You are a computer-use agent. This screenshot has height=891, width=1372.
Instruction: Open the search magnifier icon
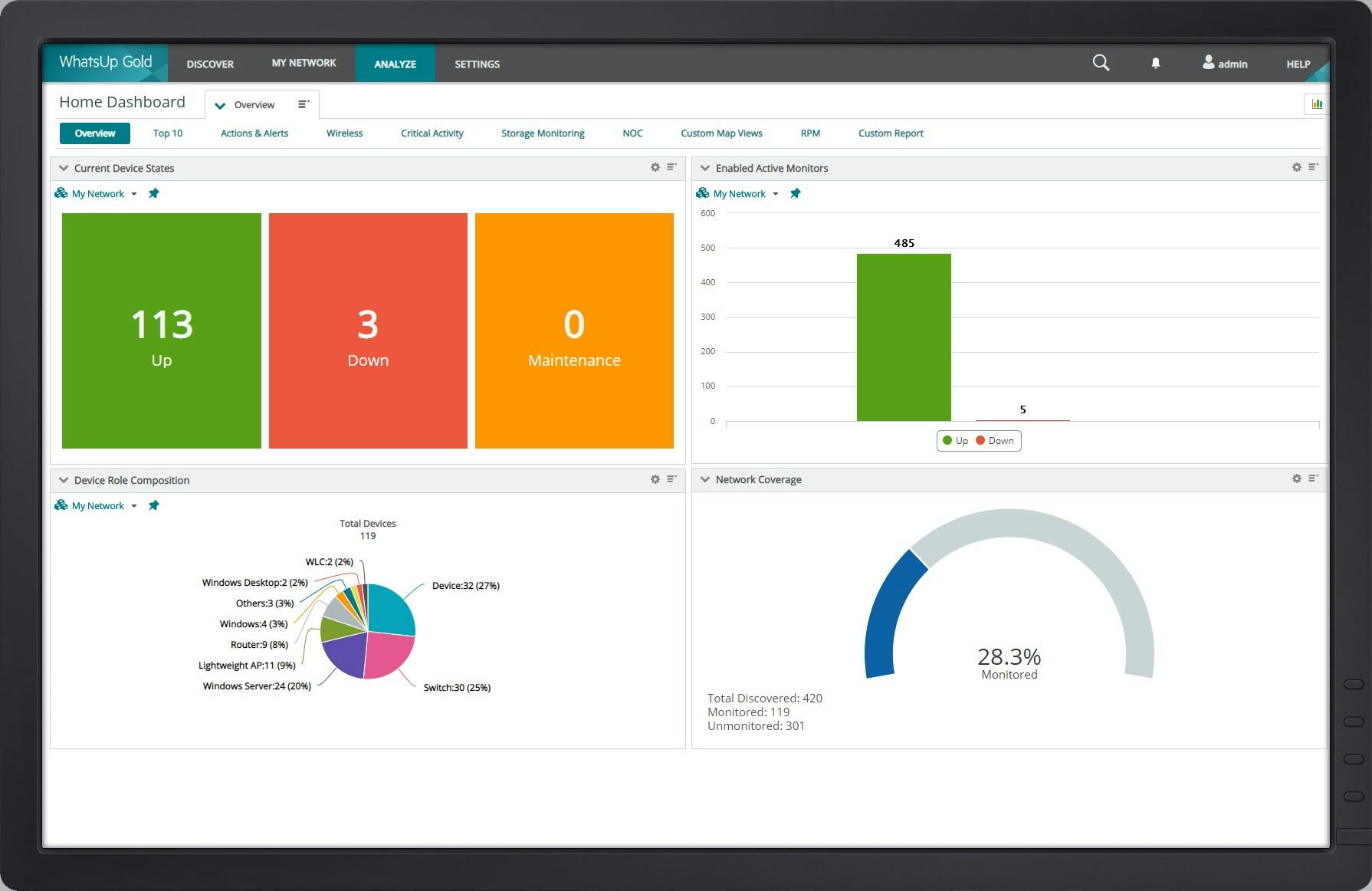pos(1101,63)
